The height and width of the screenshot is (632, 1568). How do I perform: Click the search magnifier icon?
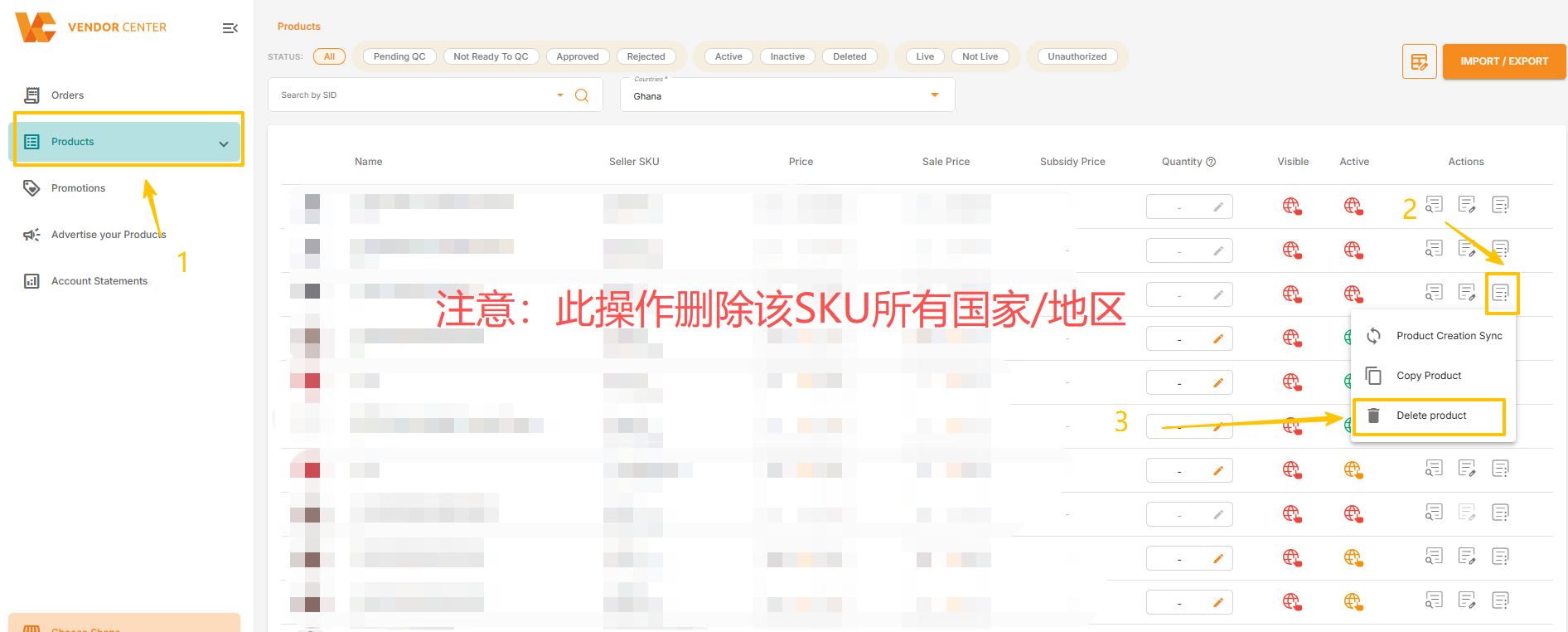[x=582, y=95]
